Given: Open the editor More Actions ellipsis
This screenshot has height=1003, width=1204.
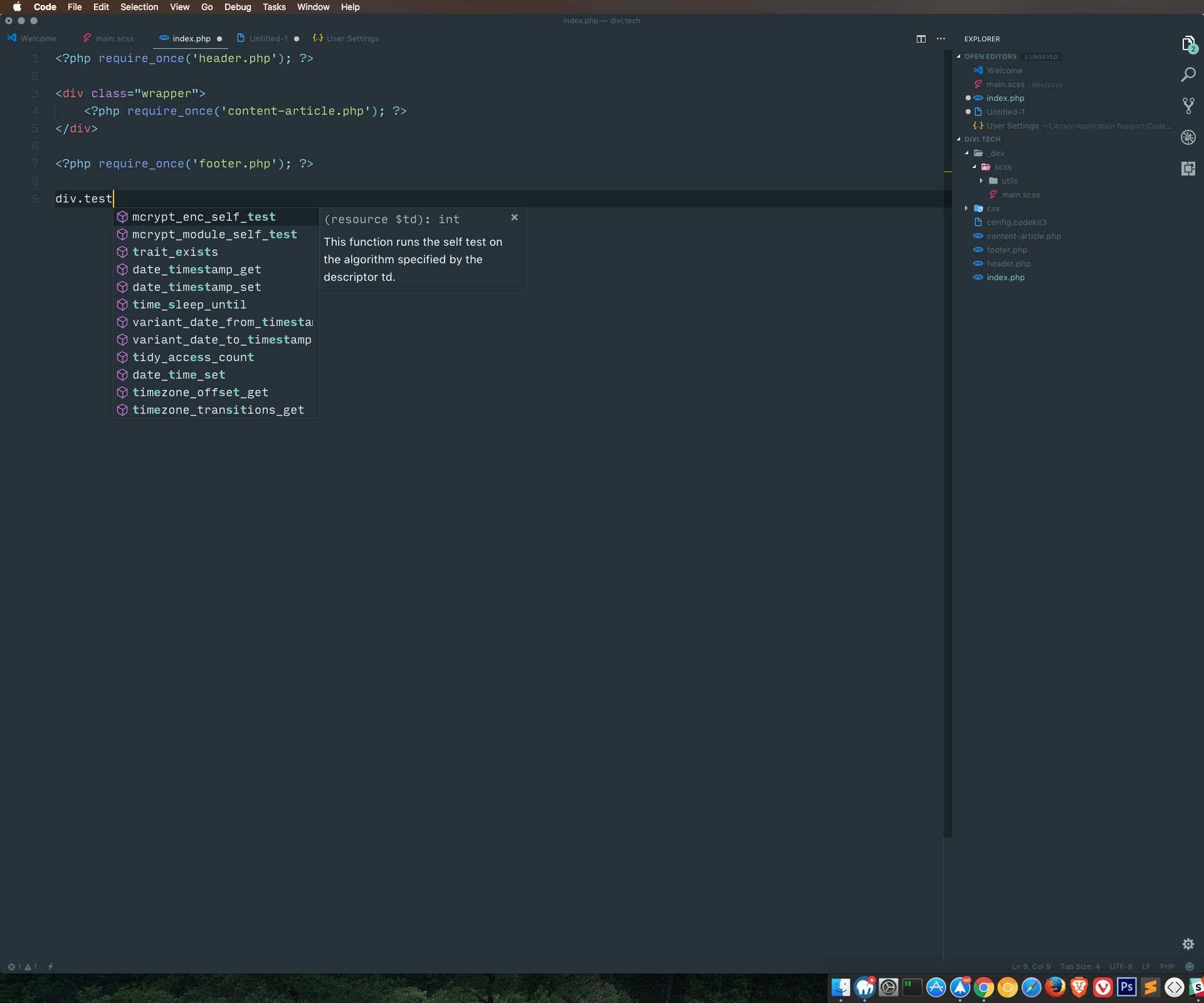Looking at the screenshot, I should [x=941, y=39].
